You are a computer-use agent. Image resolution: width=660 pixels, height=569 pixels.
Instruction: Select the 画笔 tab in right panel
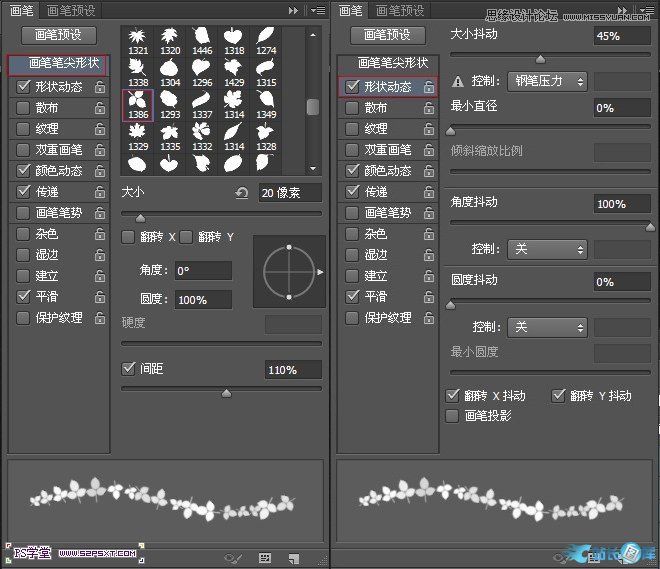coord(350,10)
